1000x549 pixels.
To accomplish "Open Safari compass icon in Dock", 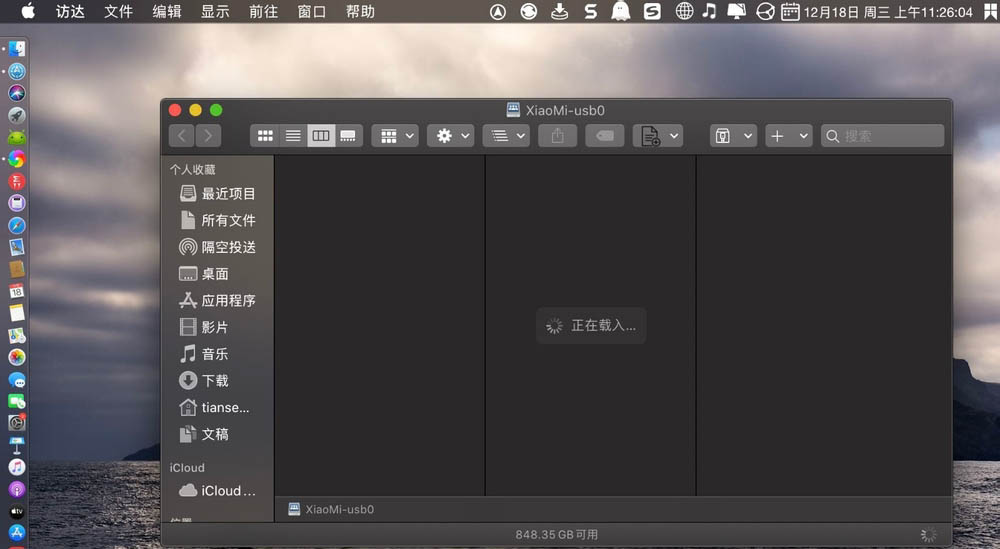I will (17, 225).
